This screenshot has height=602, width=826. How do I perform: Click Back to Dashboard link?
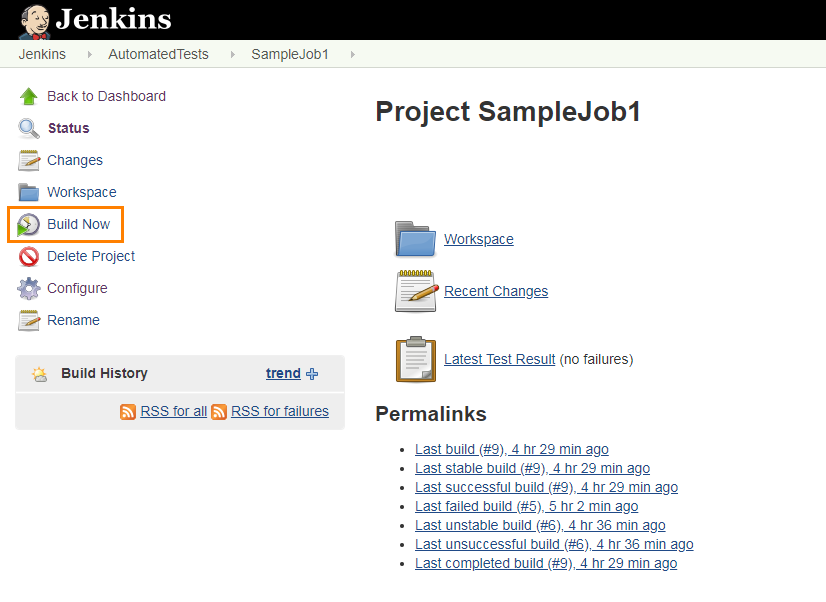pyautogui.click(x=106, y=96)
